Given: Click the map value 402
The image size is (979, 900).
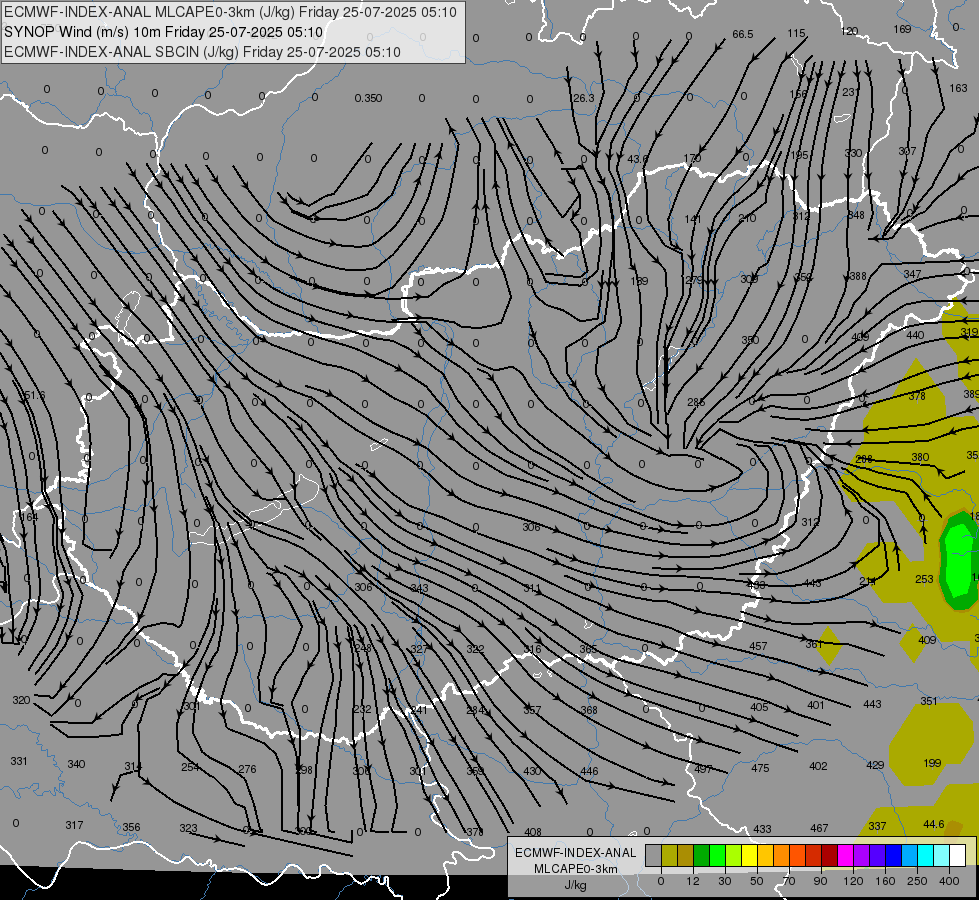Looking at the screenshot, I should click(x=818, y=766).
